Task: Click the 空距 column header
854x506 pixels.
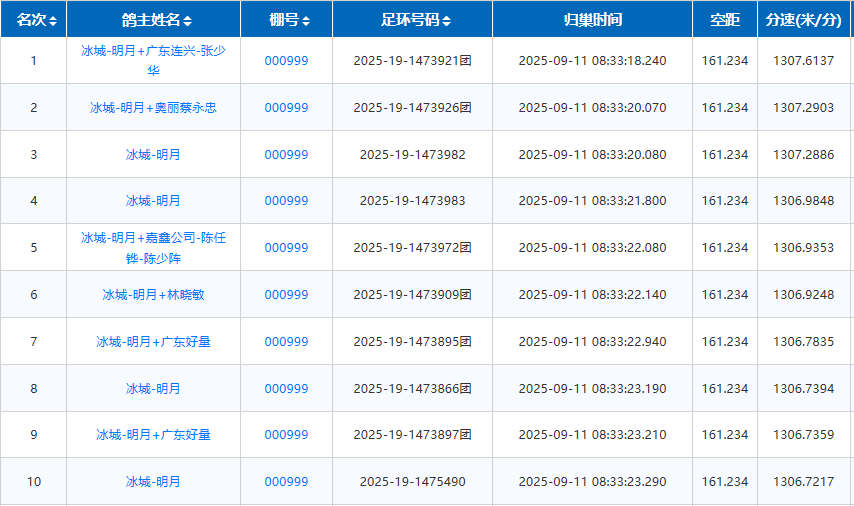Action: click(724, 19)
